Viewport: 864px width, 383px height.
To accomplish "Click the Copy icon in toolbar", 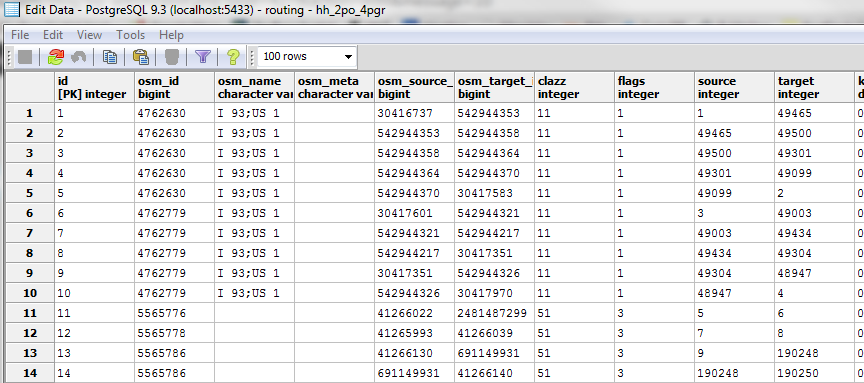I will tap(110, 57).
